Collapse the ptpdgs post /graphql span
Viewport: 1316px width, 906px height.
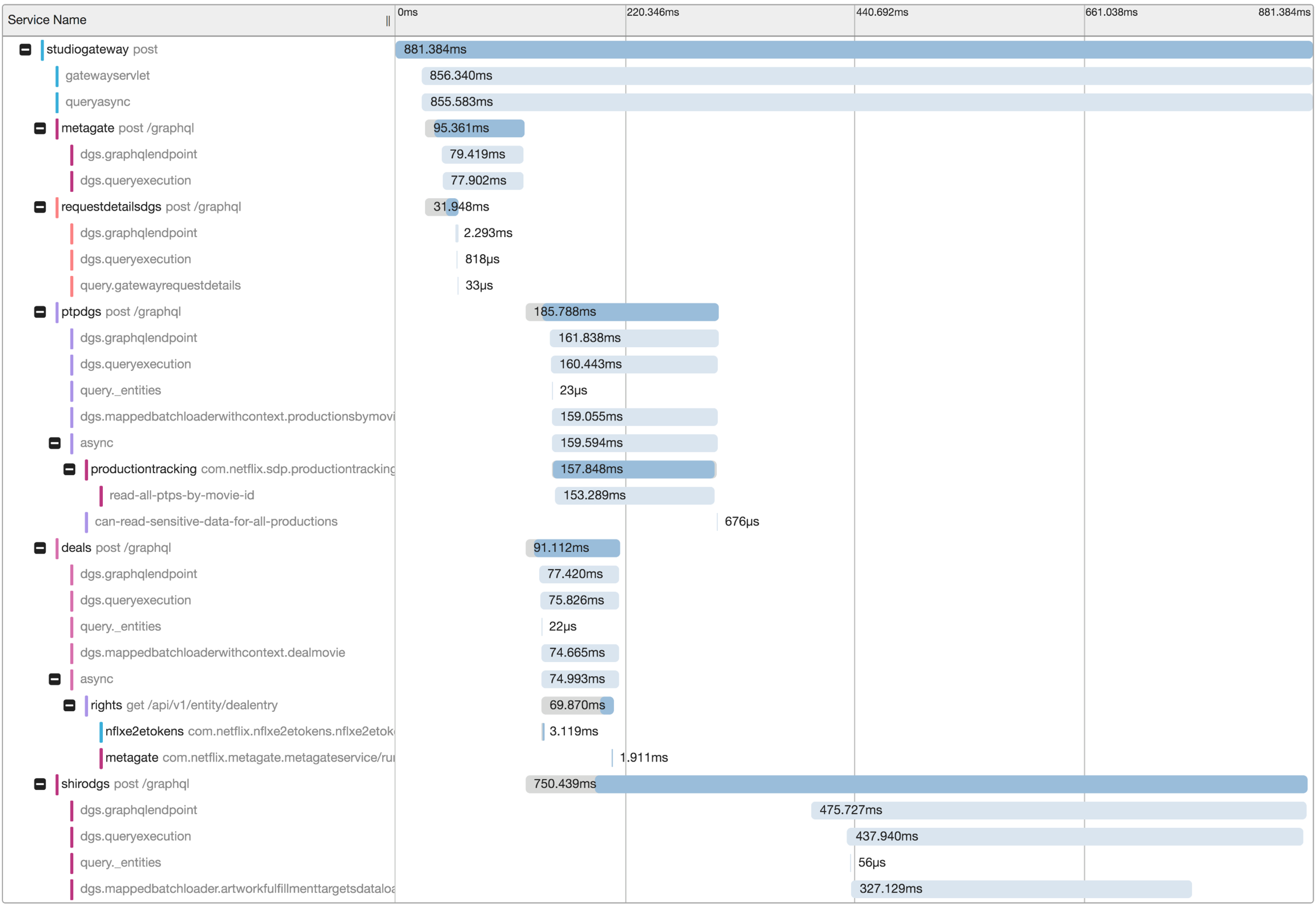40,312
